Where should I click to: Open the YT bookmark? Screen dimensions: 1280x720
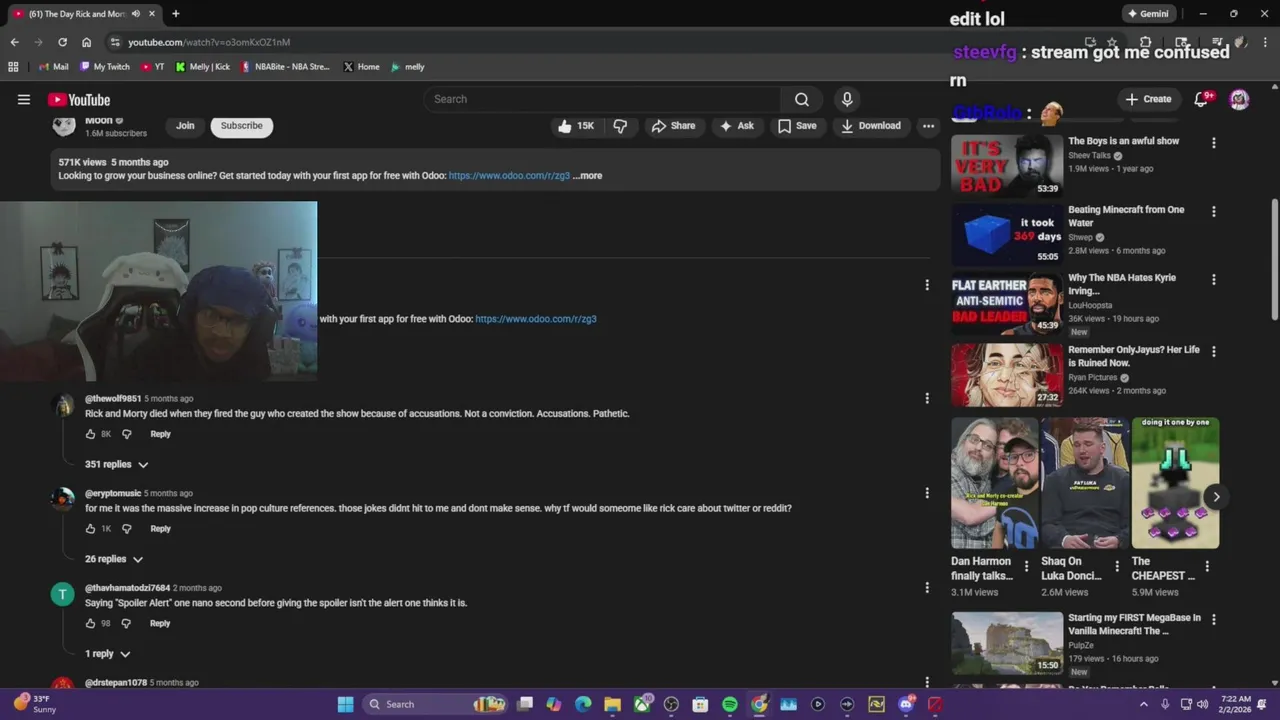[x=153, y=67]
